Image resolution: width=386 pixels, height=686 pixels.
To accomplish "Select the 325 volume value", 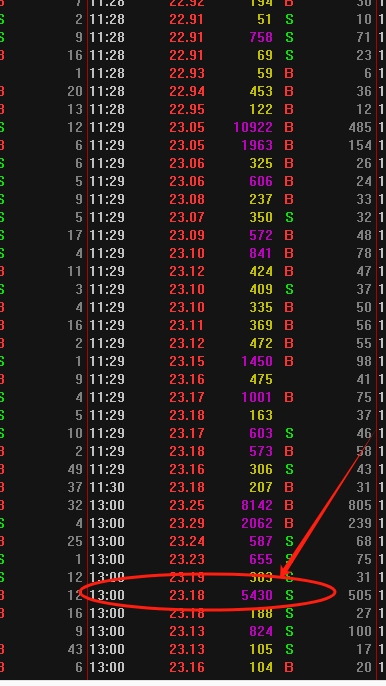I will 261,164.
